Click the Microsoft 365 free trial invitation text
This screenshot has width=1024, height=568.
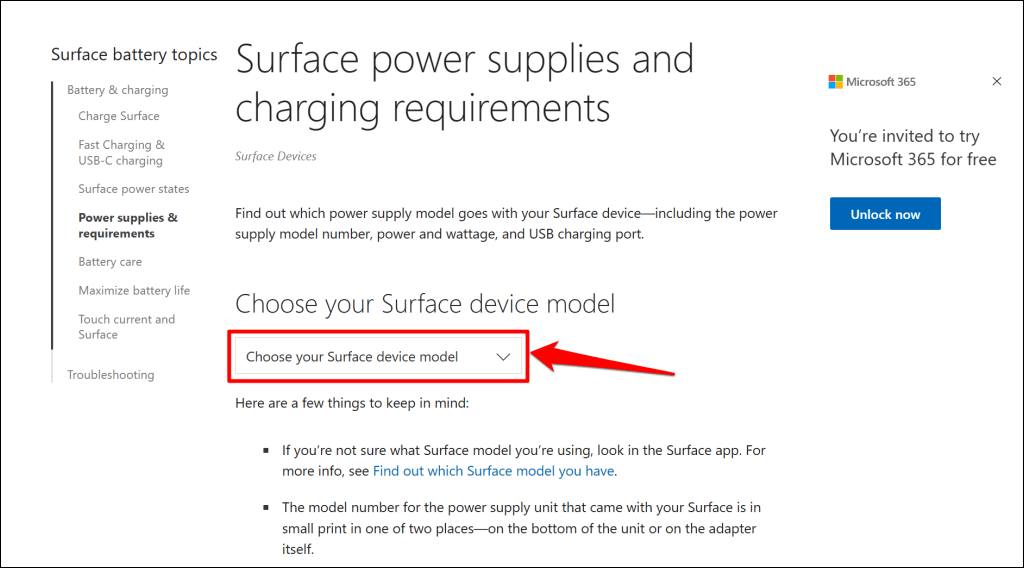pos(912,147)
